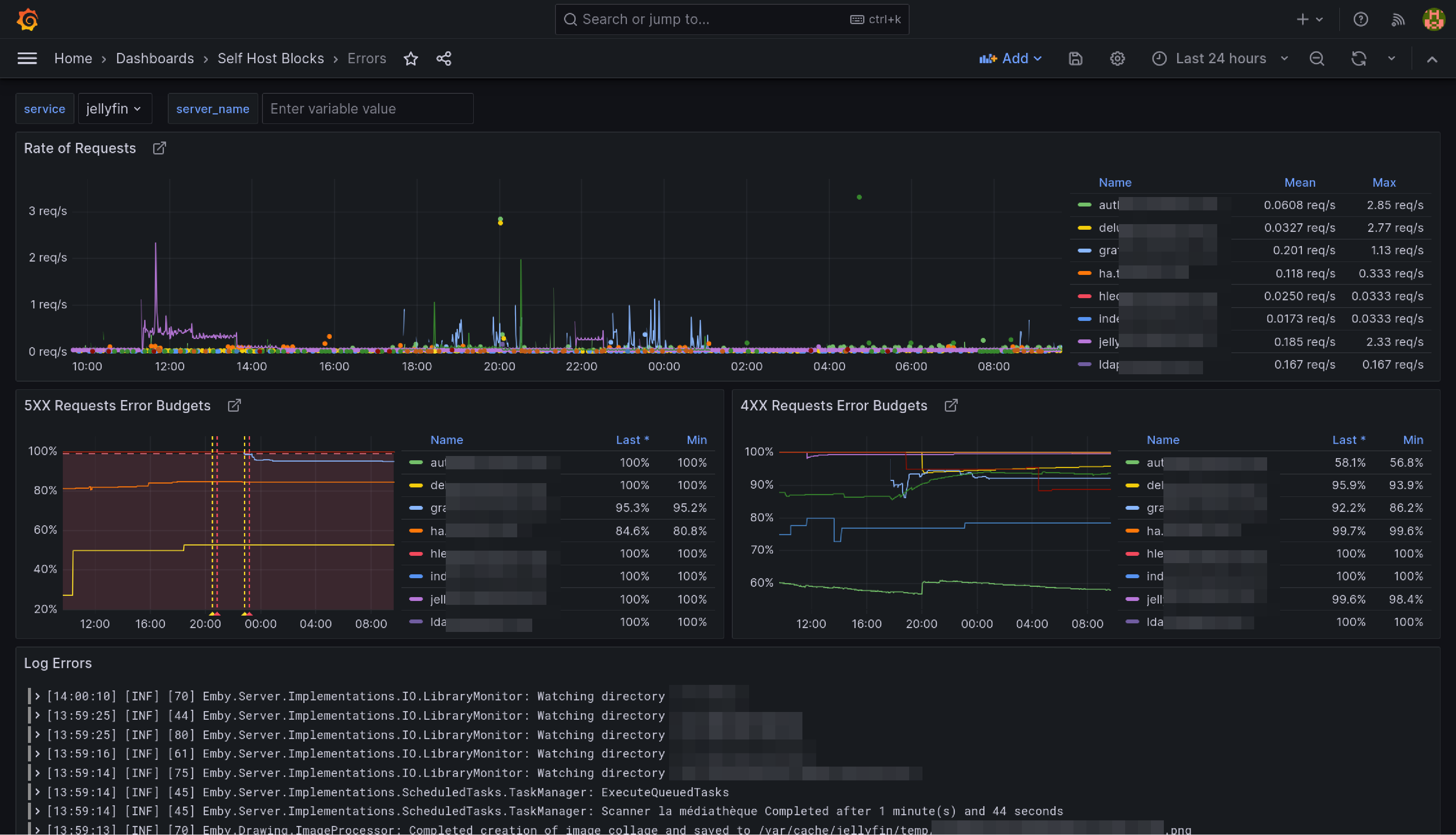
Task: Click the share dashboard icon
Action: click(444, 59)
